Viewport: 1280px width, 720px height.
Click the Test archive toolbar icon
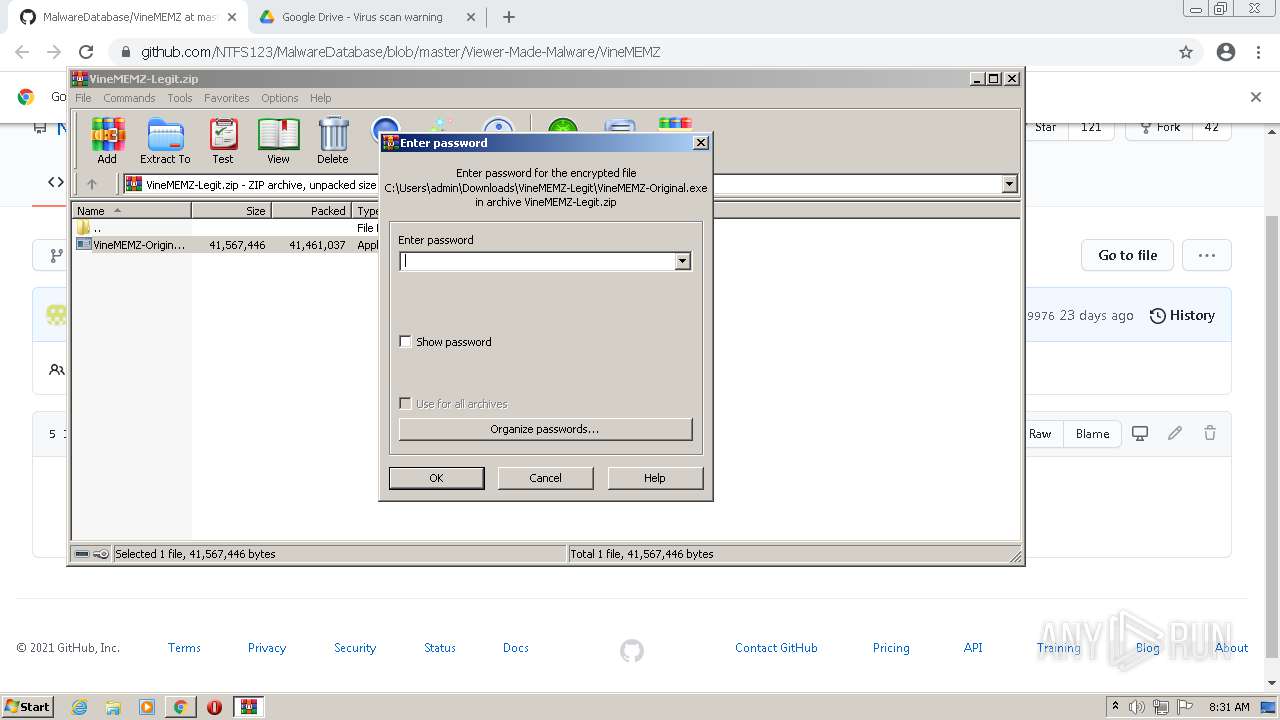(223, 141)
